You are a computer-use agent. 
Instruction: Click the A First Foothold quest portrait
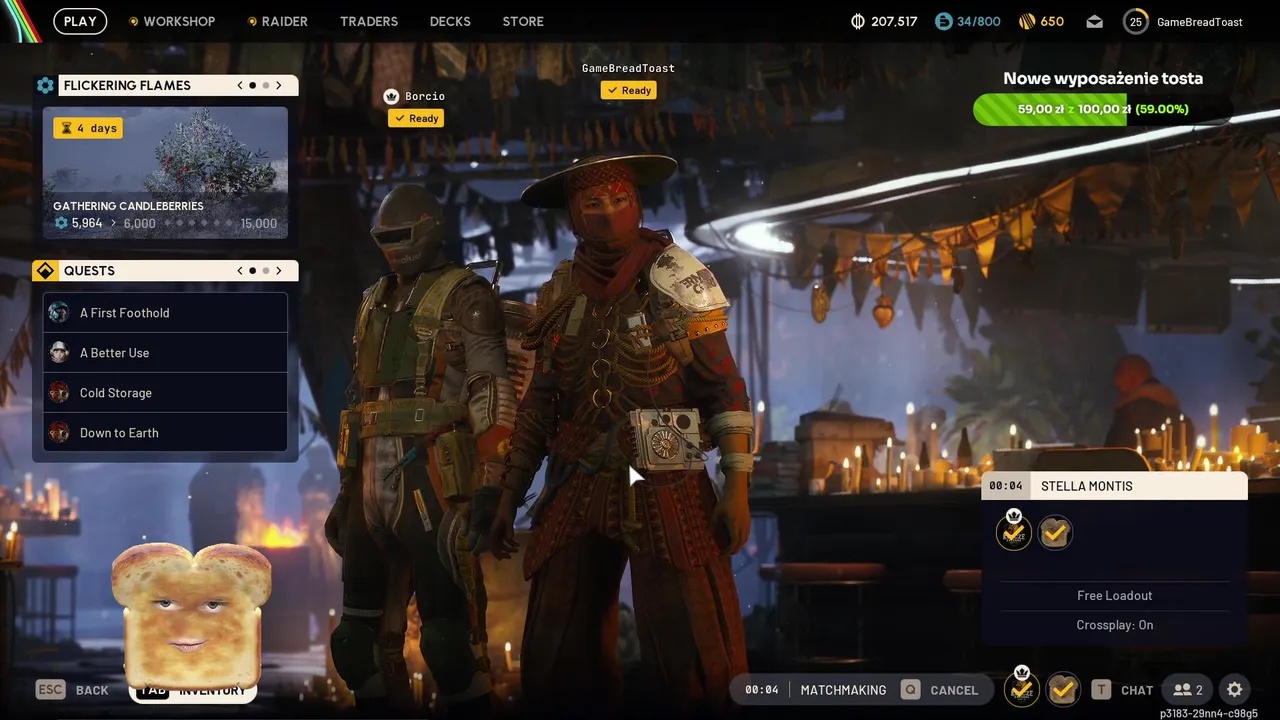tap(59, 313)
